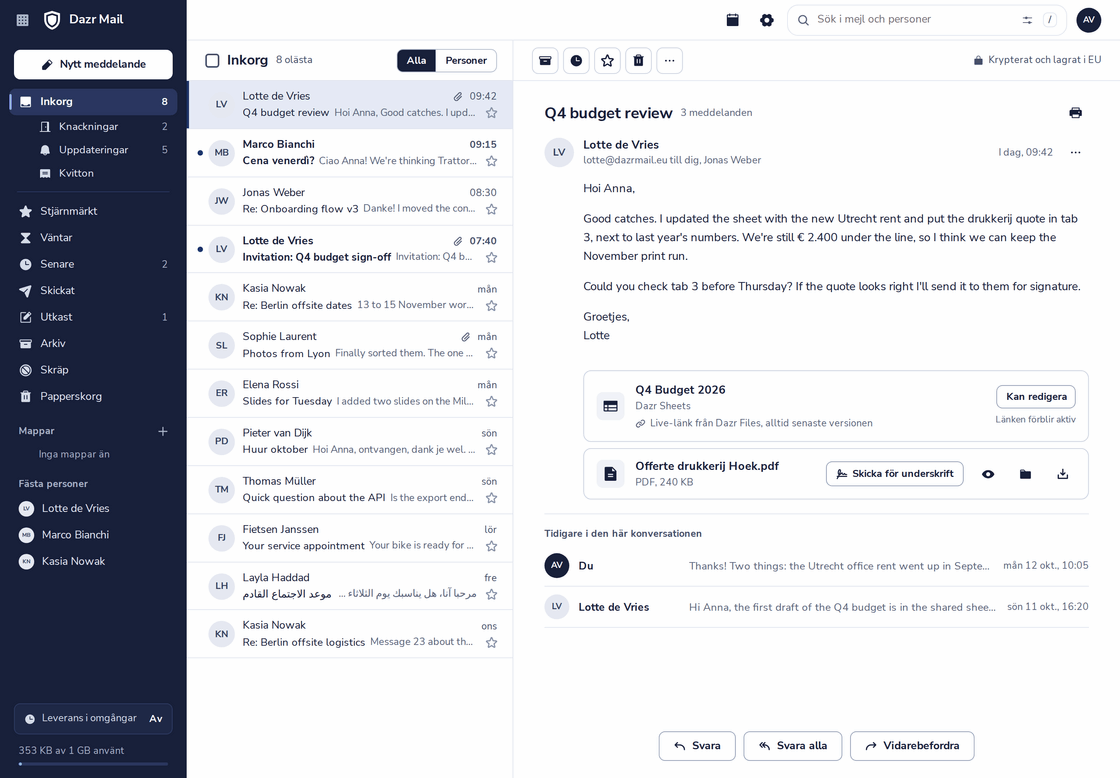This screenshot has height=778, width=1120.
Task: Star Layla Haddad email
Action: [491, 594]
